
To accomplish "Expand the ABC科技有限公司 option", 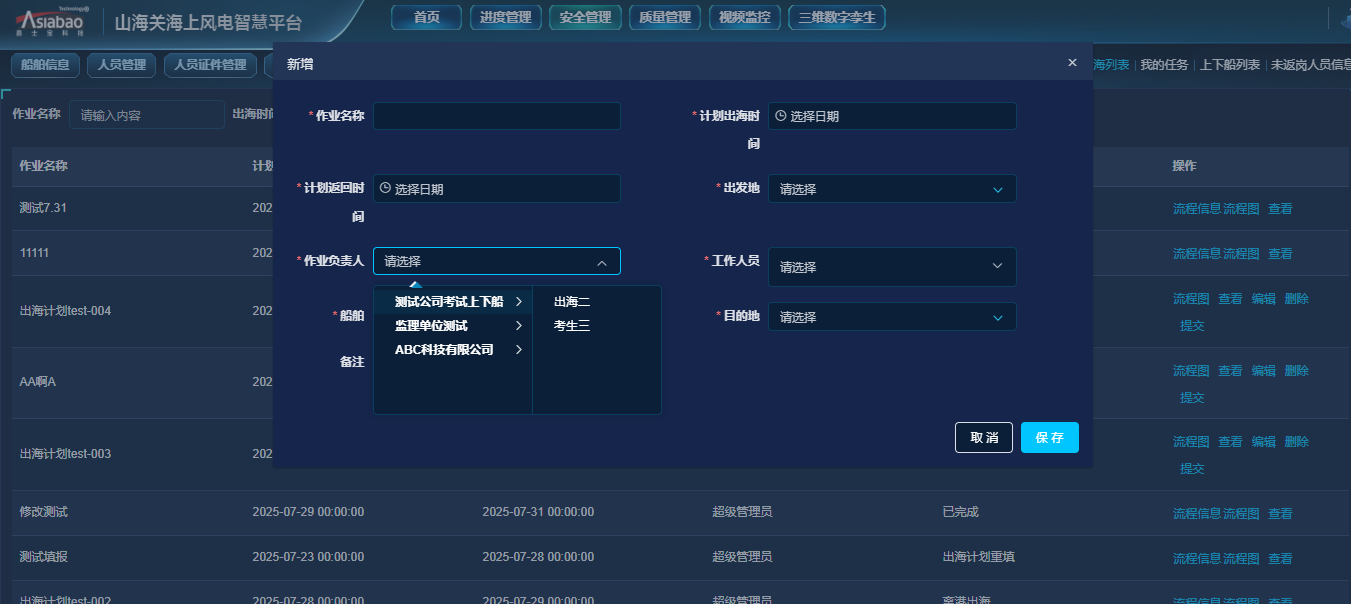I will click(453, 349).
